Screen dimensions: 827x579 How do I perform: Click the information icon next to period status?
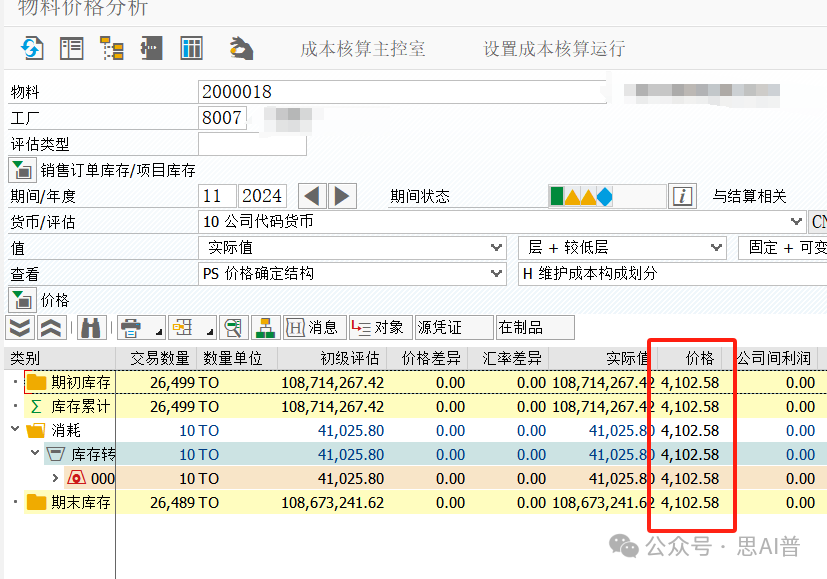pyautogui.click(x=682, y=196)
